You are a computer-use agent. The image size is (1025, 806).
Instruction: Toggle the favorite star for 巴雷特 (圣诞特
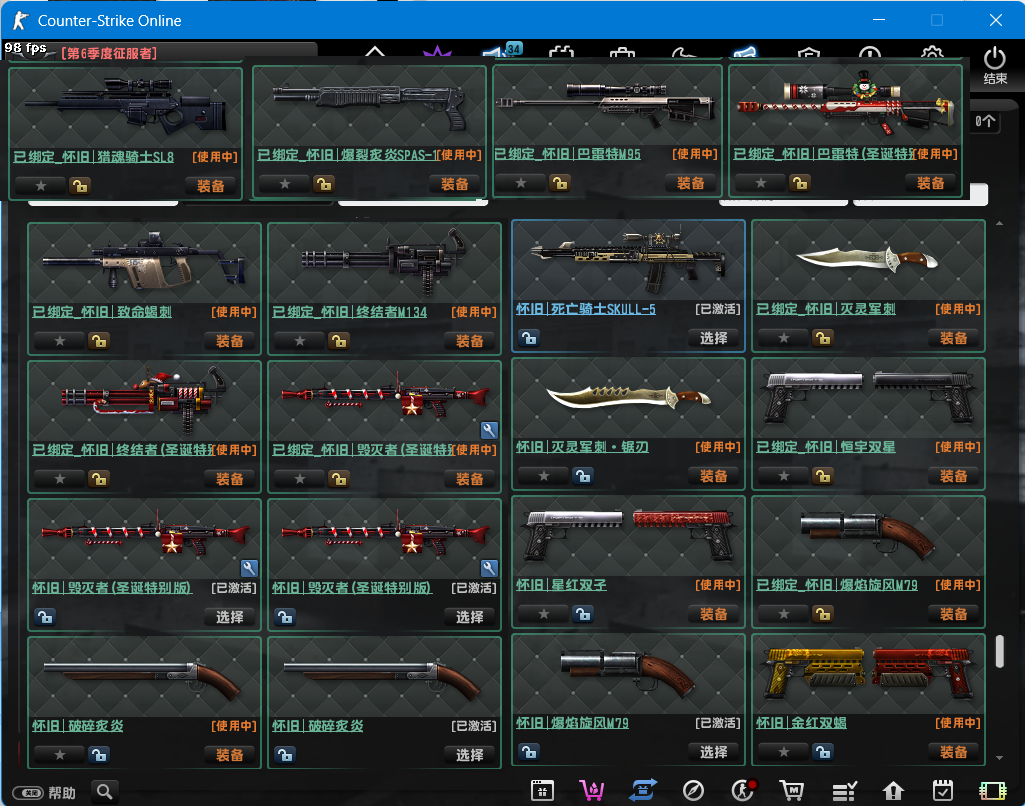(x=761, y=183)
